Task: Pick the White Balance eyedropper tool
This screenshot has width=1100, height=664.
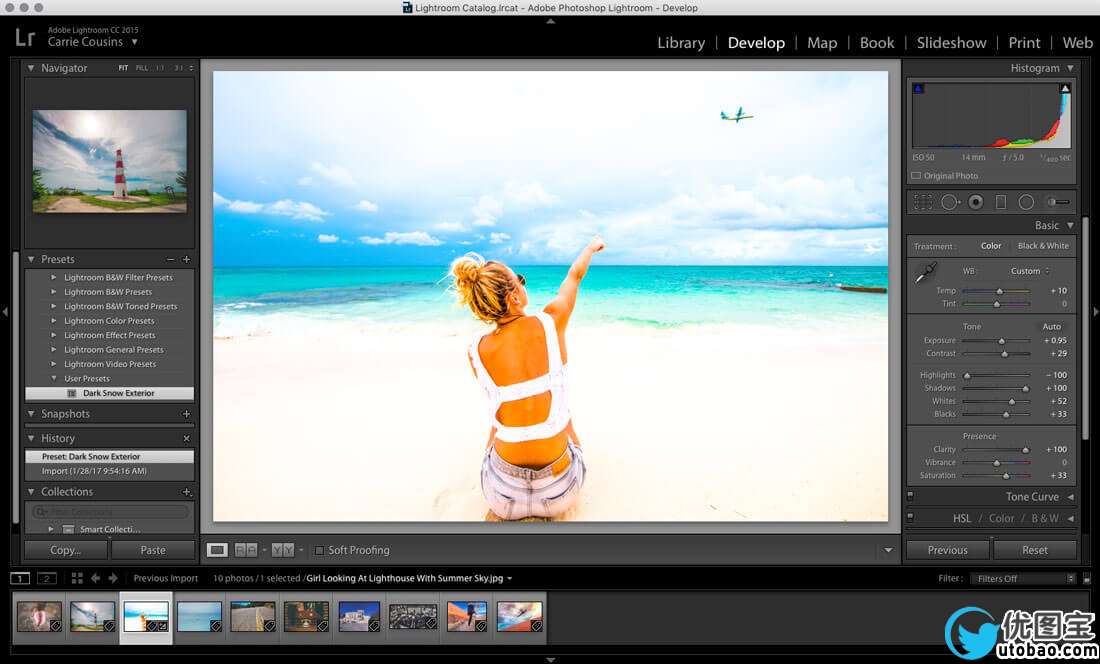Action: point(926,272)
